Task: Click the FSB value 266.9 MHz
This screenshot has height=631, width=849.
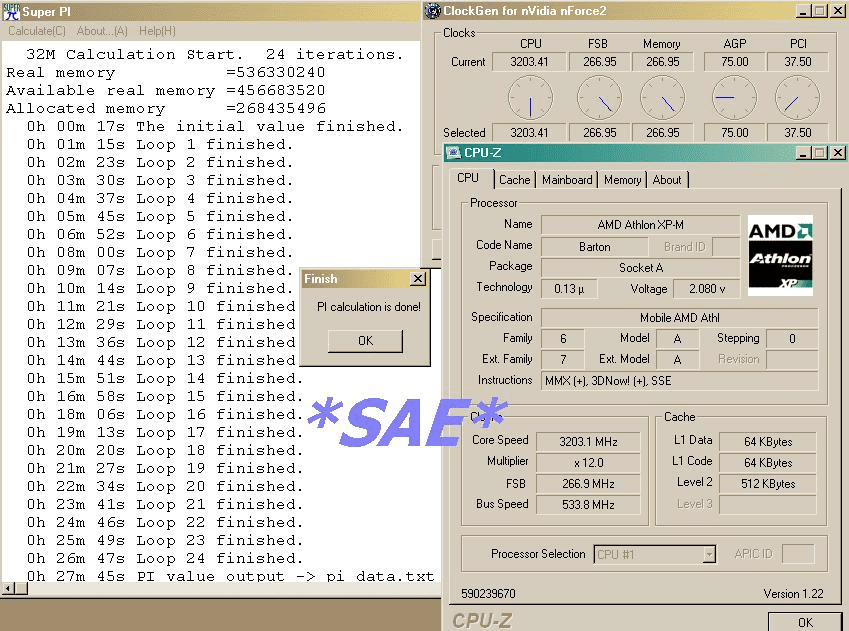Action: coord(588,484)
